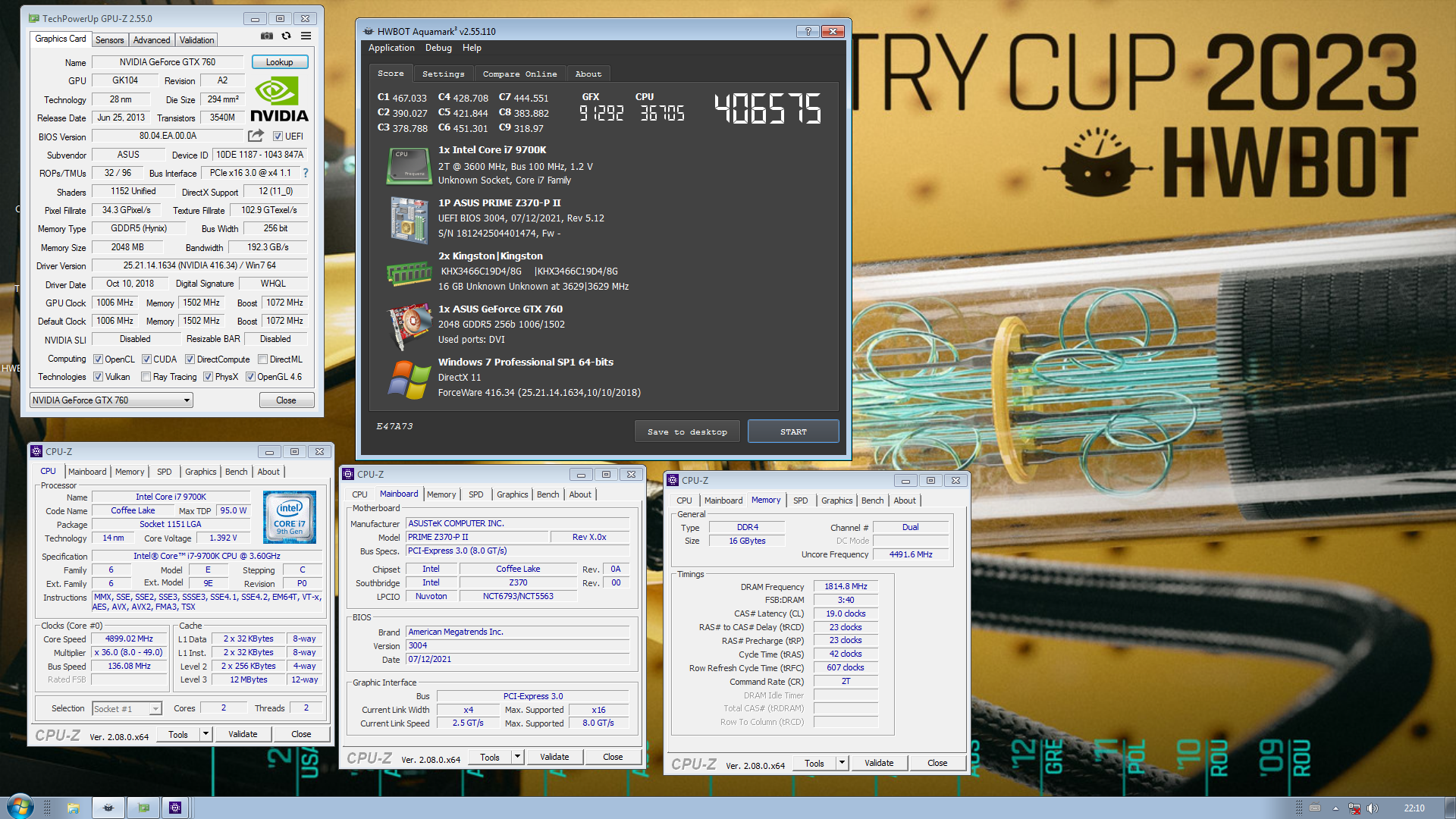Open the Windows Start menu

20,807
